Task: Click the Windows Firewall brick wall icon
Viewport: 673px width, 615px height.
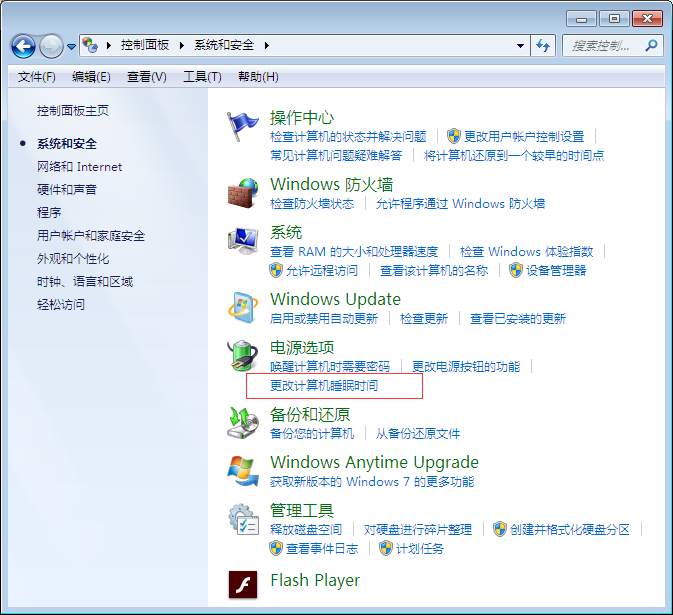Action: tap(243, 193)
